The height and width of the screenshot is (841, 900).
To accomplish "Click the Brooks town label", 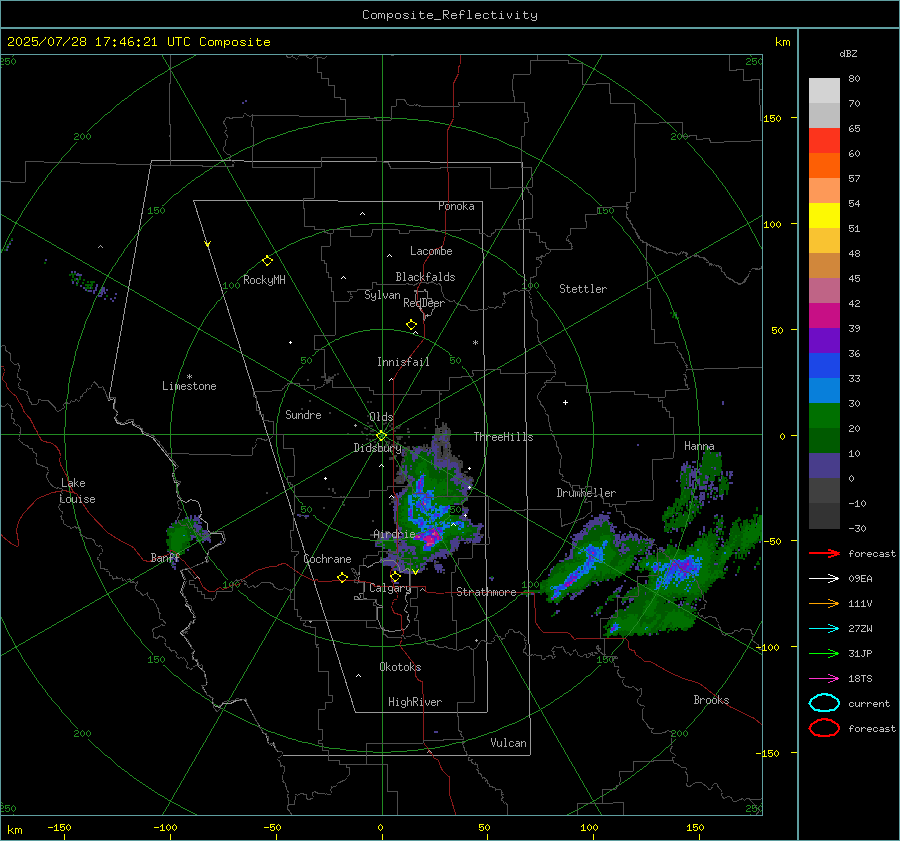I will pos(711,700).
